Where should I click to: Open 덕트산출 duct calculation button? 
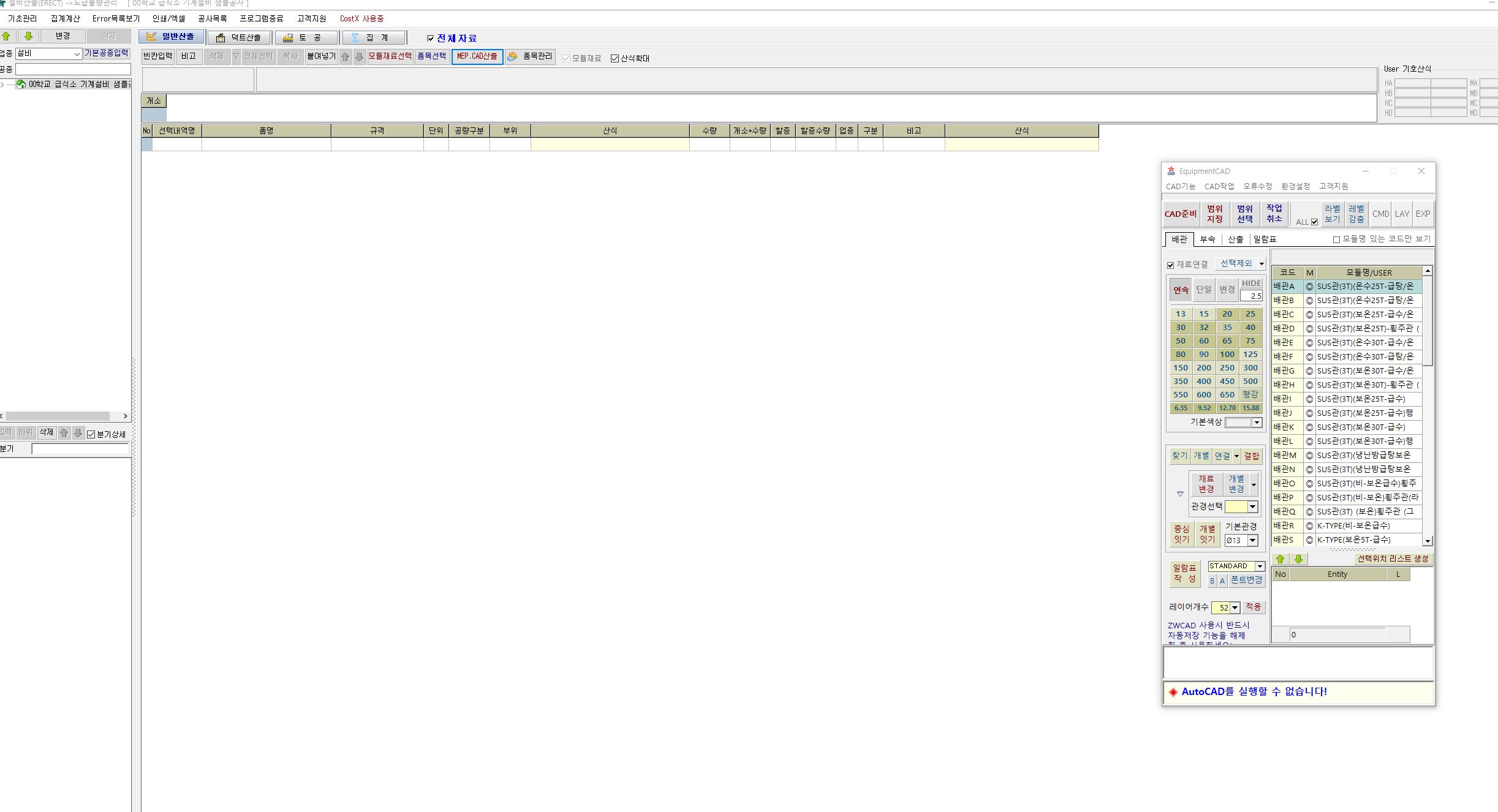(x=239, y=38)
